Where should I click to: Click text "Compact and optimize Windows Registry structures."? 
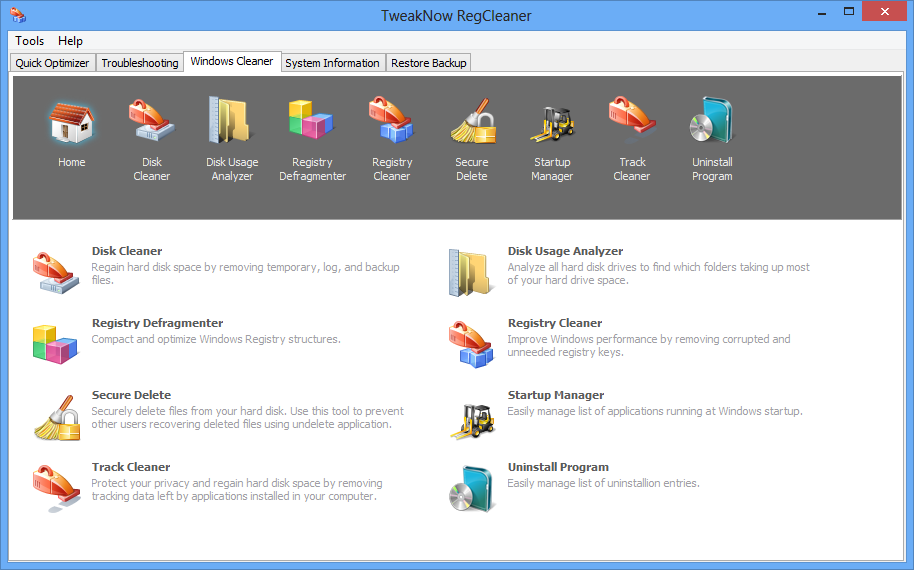[x=216, y=339]
